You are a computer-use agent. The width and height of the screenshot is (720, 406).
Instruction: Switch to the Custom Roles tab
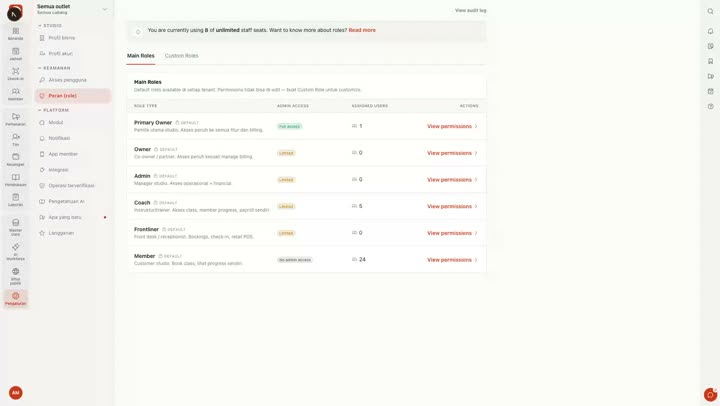[x=181, y=56]
